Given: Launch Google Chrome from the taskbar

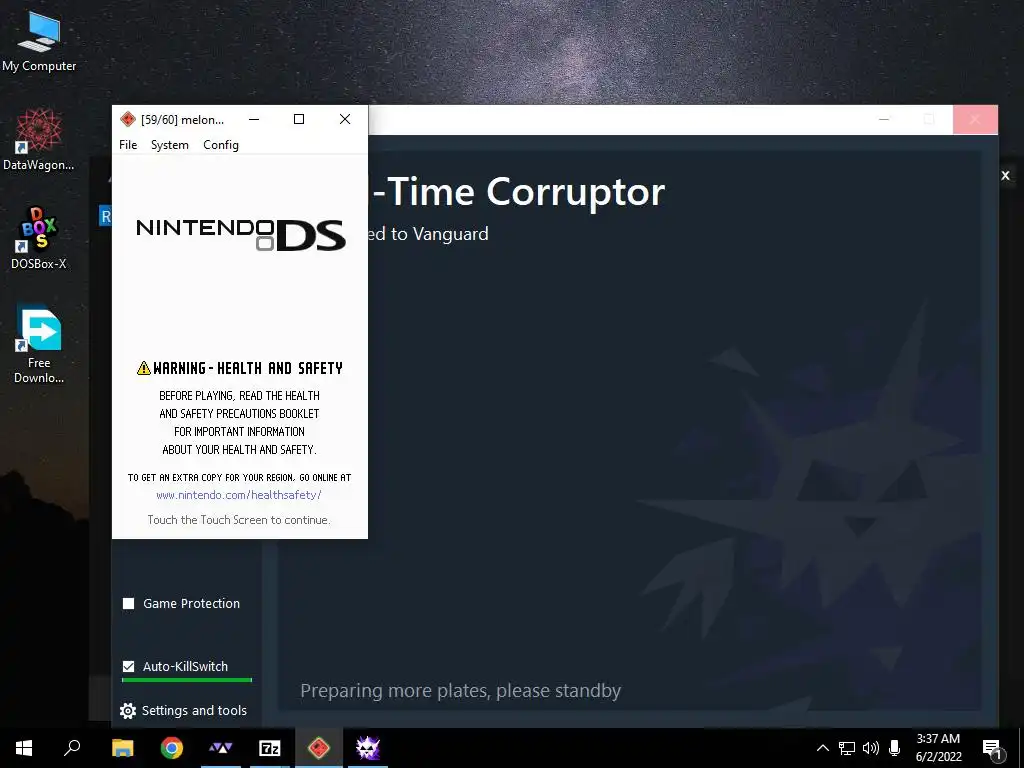Looking at the screenshot, I should (x=172, y=748).
